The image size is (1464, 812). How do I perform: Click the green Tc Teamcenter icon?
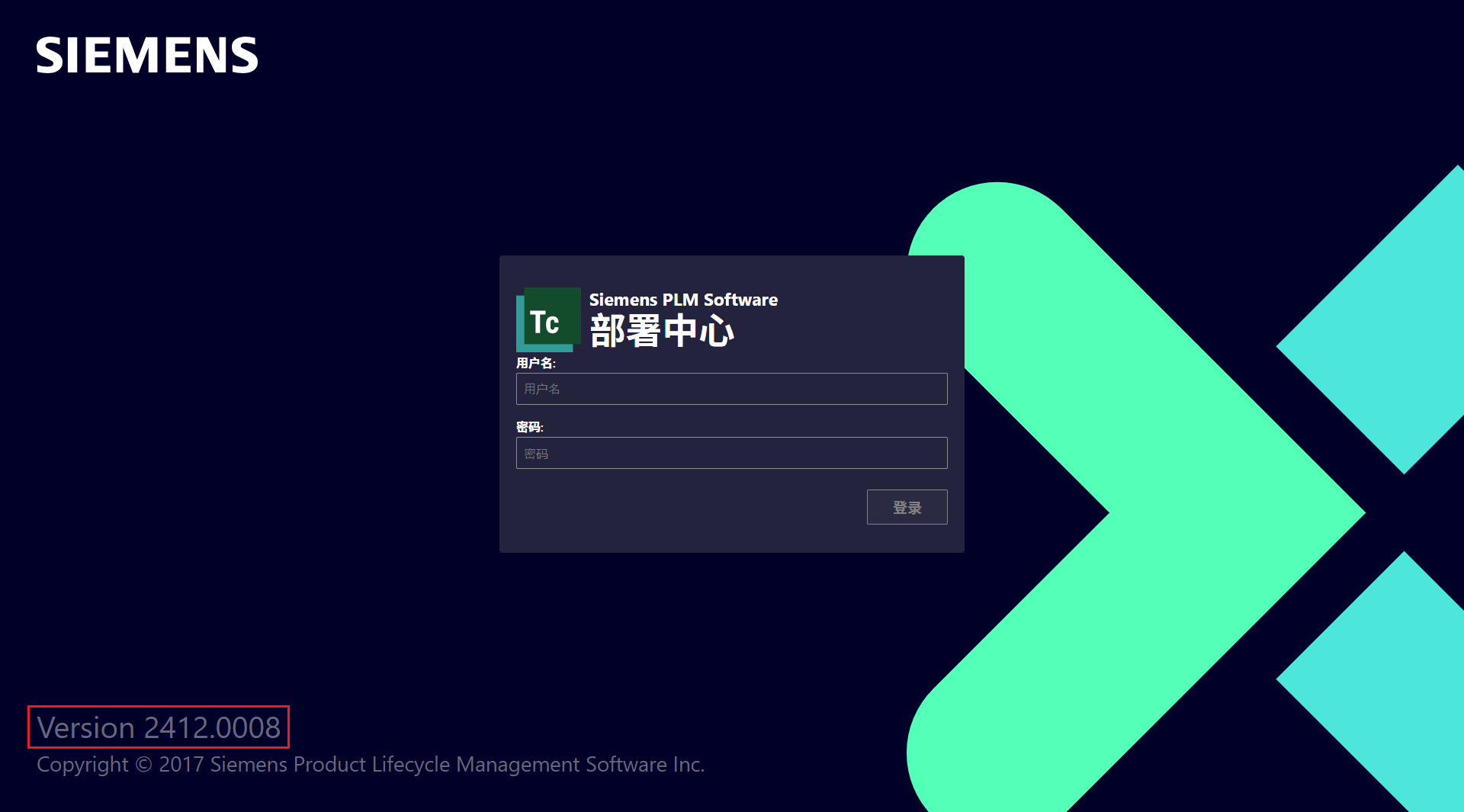coord(548,320)
